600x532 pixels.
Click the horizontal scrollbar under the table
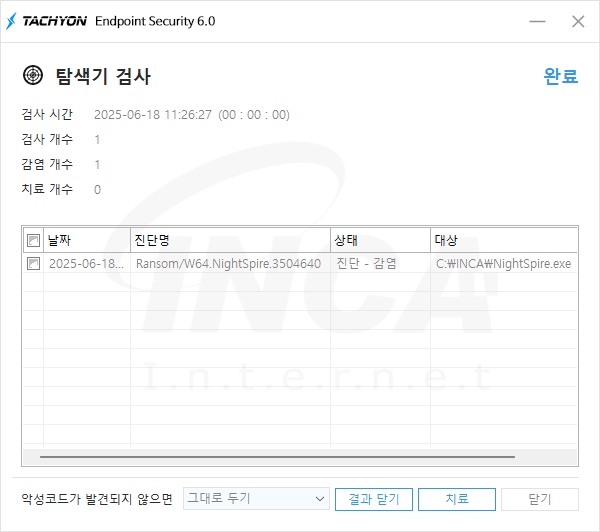(x=277, y=457)
